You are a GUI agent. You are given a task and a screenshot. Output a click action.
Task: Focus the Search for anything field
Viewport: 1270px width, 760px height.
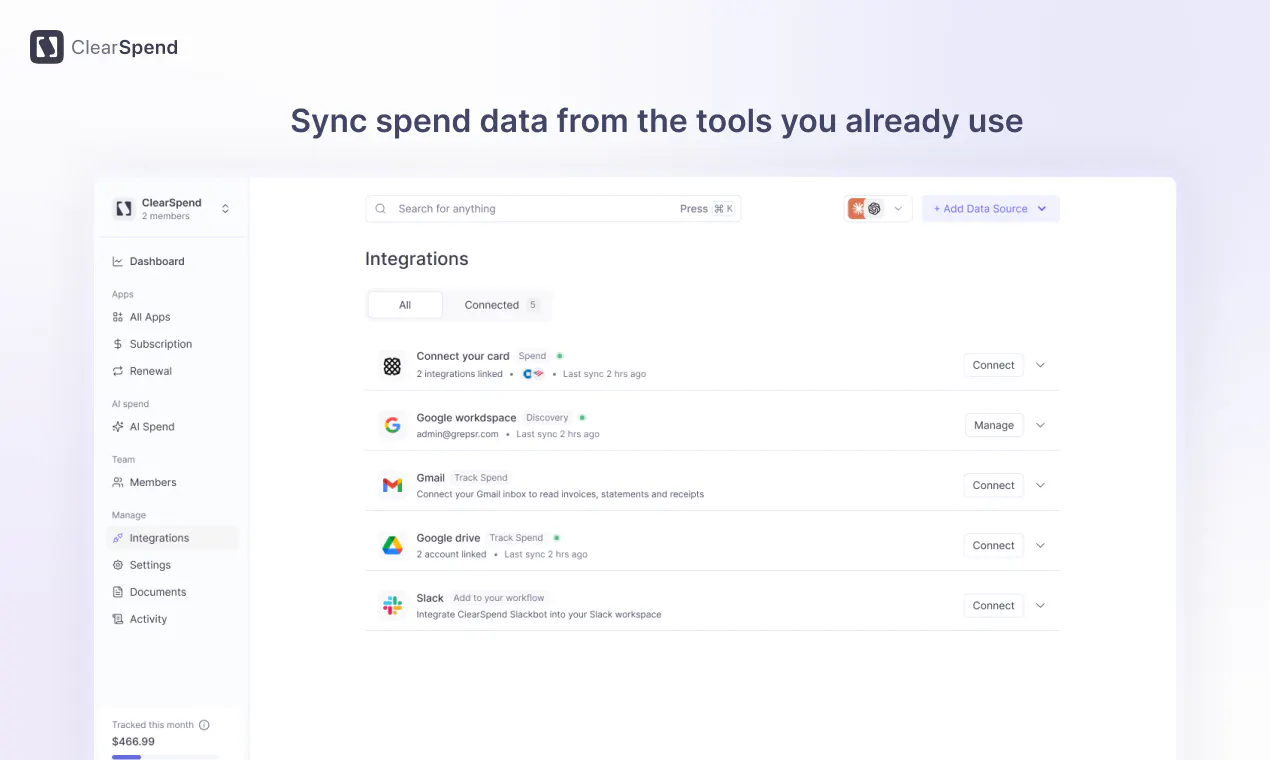[x=553, y=209]
